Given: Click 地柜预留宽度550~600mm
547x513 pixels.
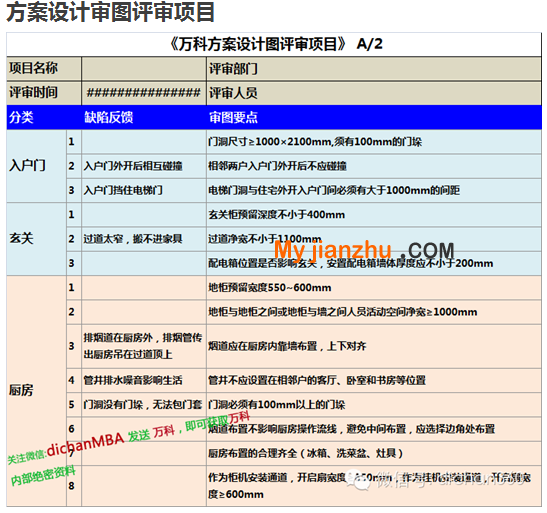Looking at the screenshot, I should pyautogui.click(x=270, y=288).
